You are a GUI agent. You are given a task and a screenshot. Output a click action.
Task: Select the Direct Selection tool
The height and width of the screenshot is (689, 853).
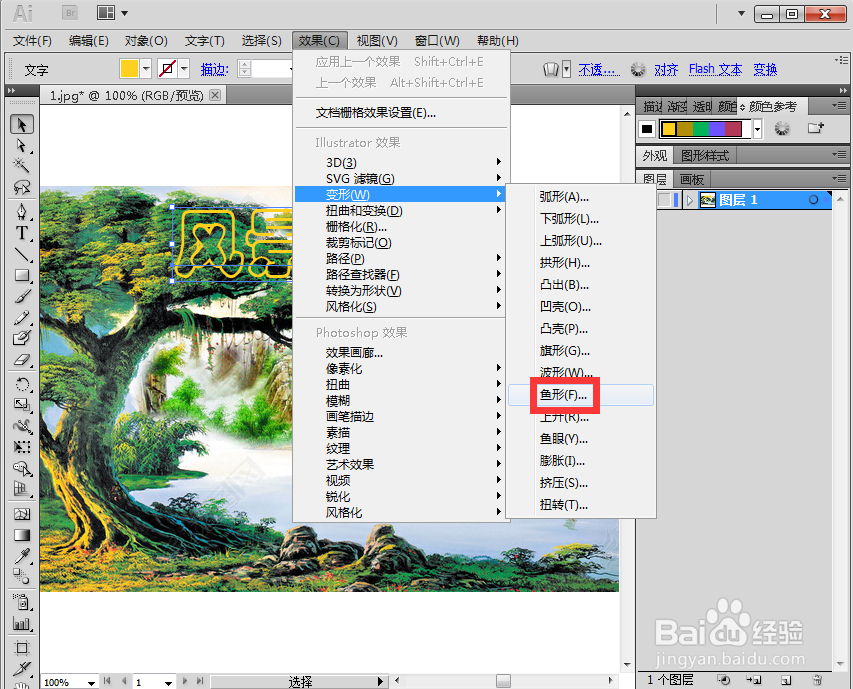[x=22, y=146]
